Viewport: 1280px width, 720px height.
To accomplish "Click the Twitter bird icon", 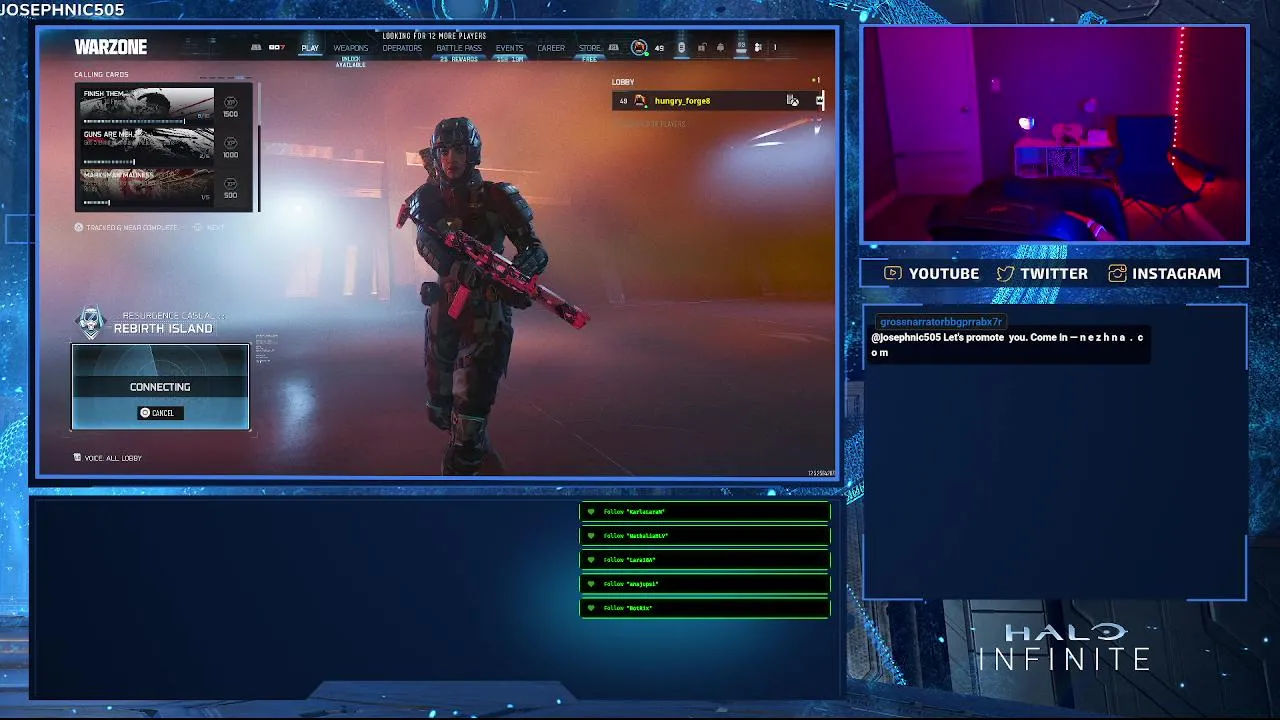I will 1005,273.
